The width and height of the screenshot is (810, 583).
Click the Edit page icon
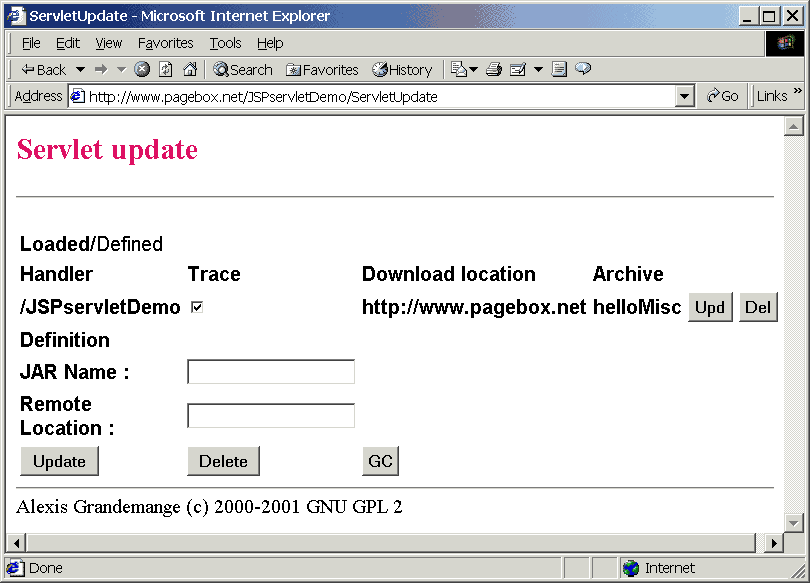[518, 69]
